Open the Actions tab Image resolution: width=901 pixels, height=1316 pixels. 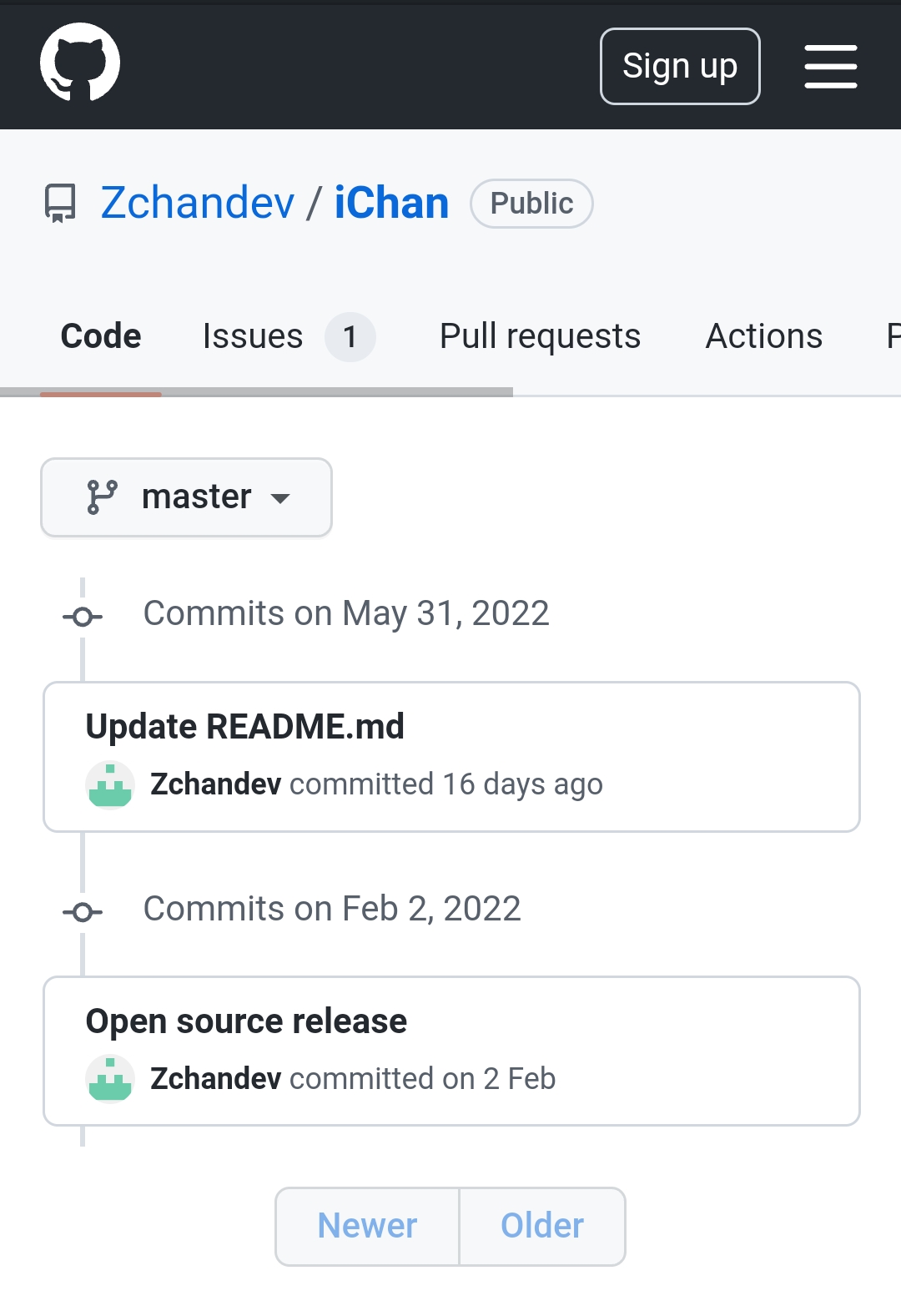(x=763, y=336)
